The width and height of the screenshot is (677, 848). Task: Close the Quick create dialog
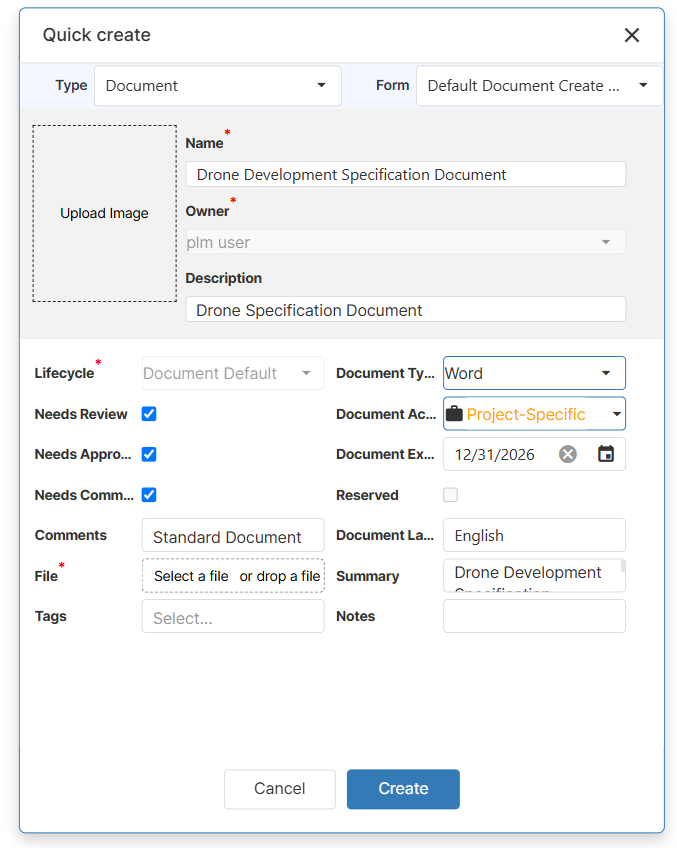632,36
